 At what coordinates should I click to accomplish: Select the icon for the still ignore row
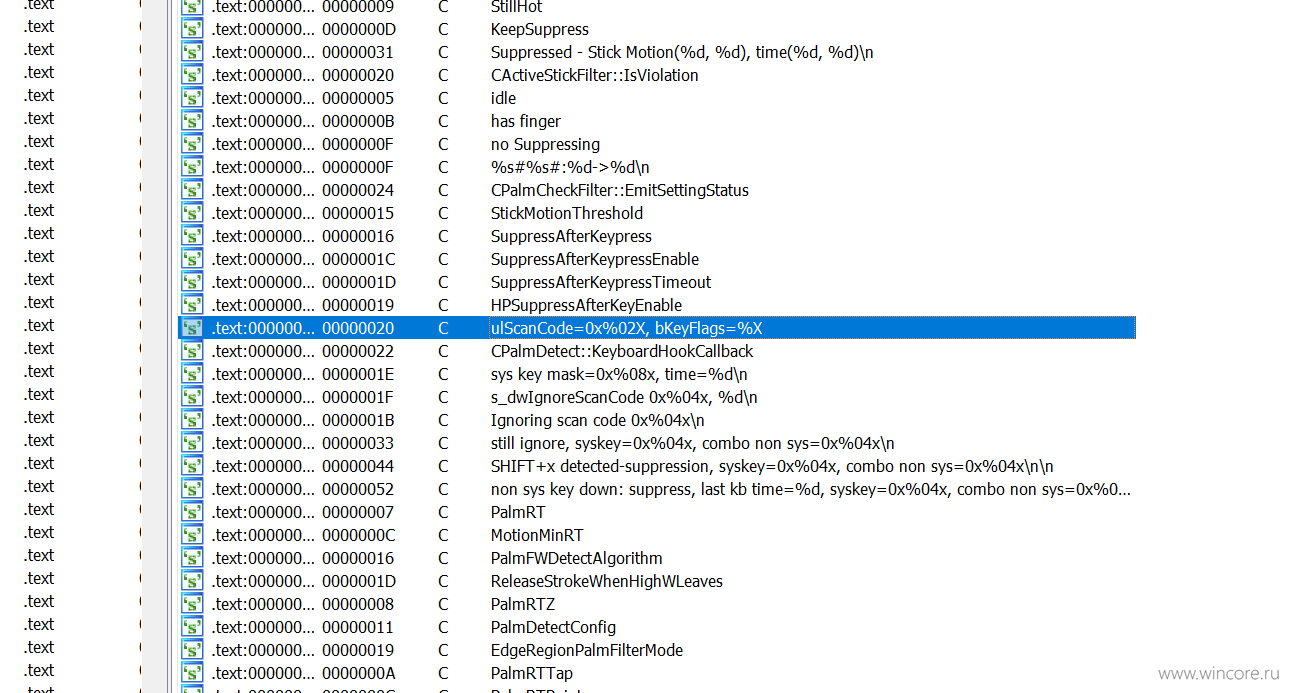(x=191, y=443)
